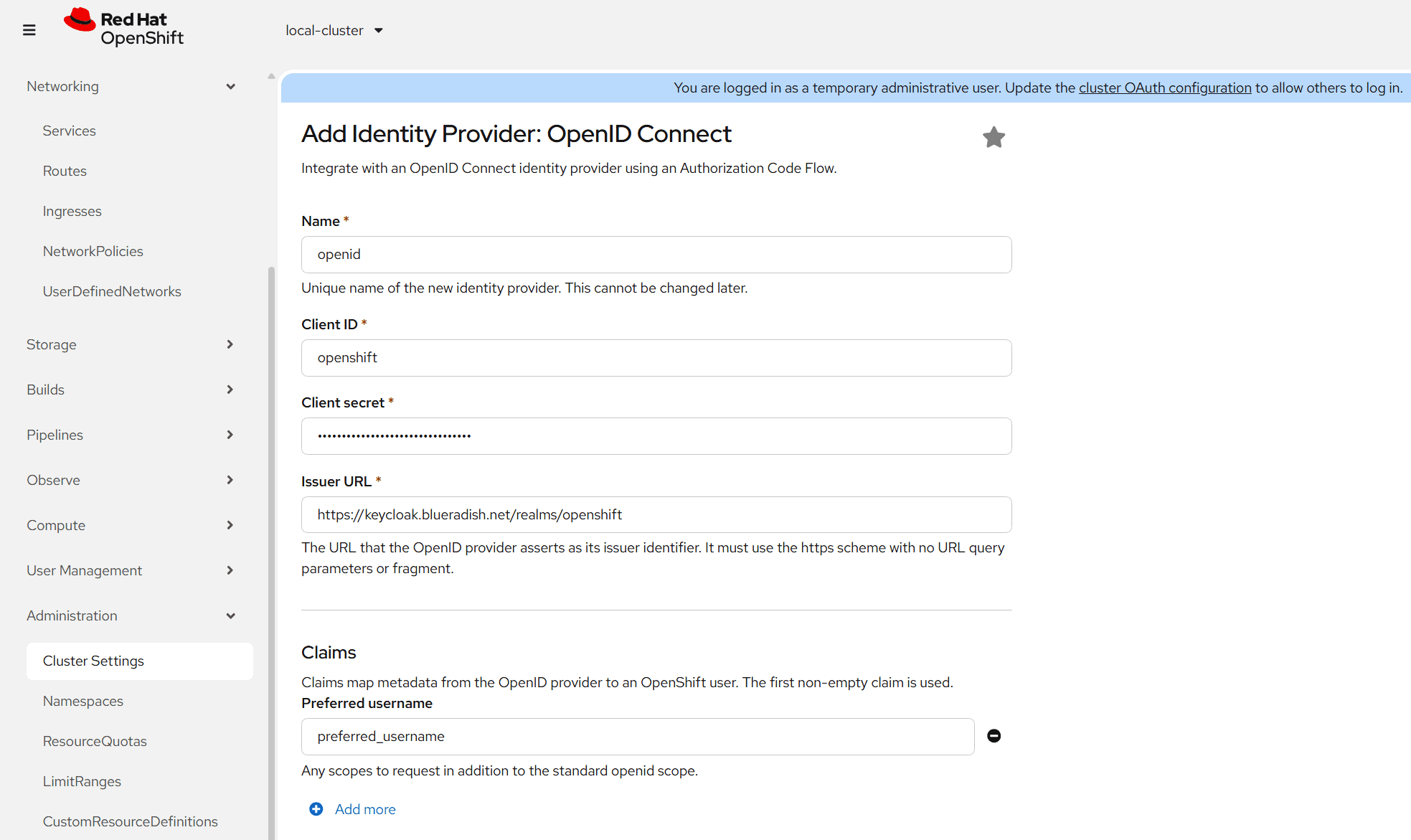Expand the Storage section

click(131, 344)
